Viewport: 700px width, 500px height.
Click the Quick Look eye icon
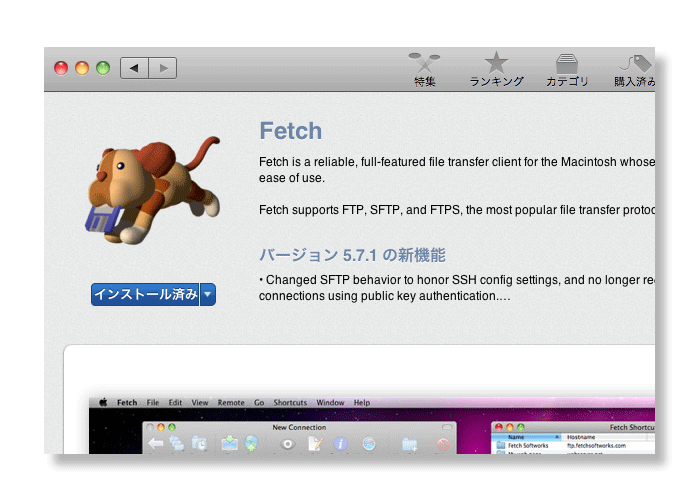[288, 444]
